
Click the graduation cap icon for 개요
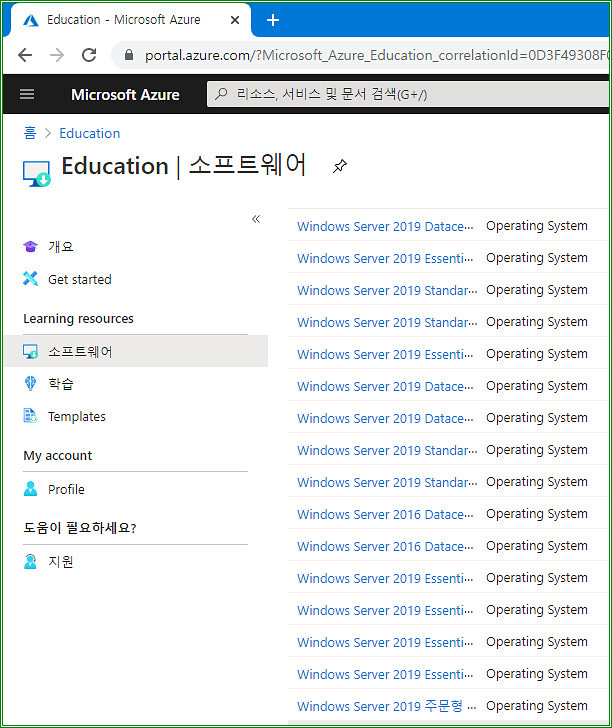point(31,247)
